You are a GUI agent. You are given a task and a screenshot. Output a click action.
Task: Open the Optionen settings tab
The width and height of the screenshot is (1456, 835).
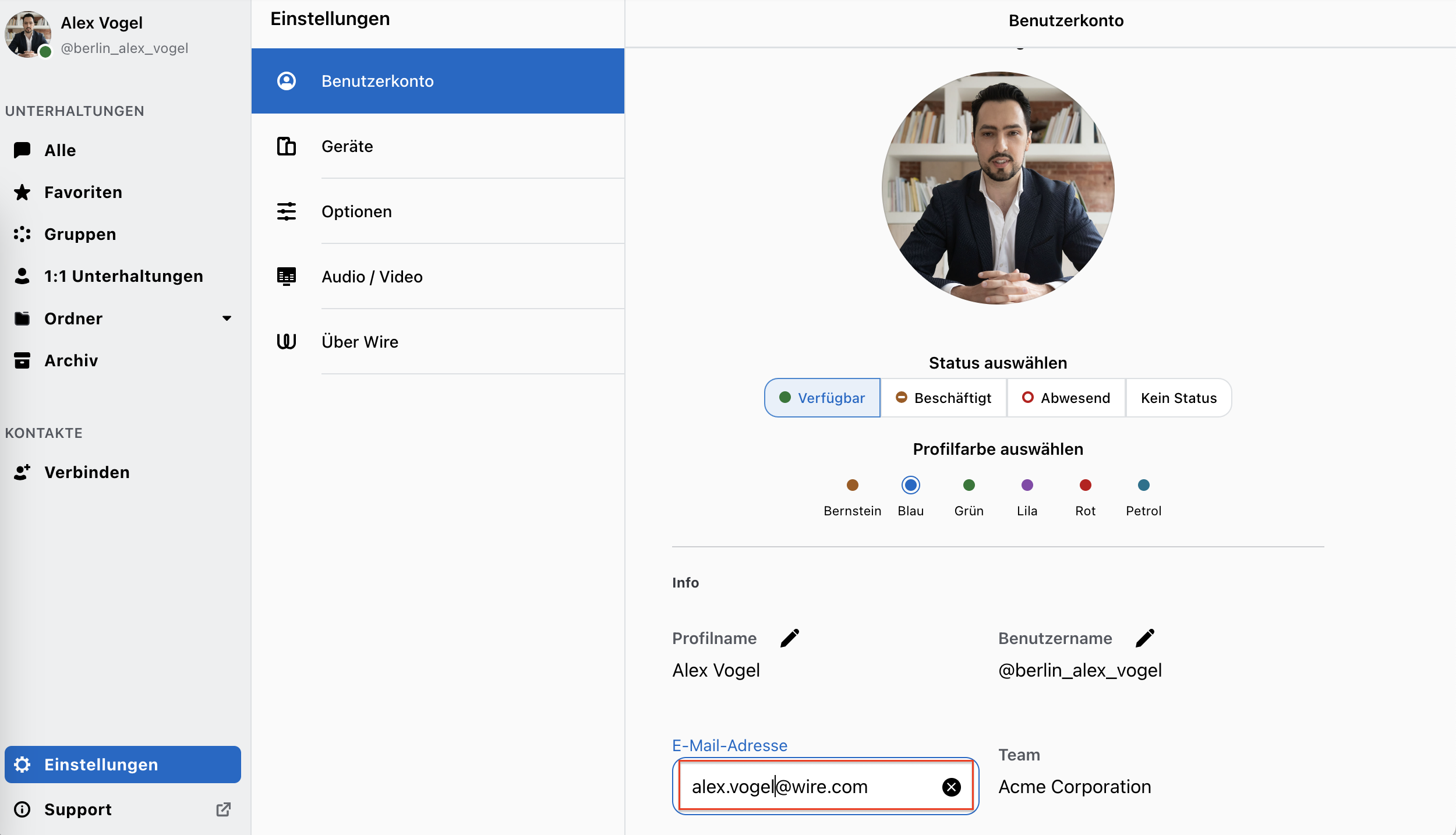click(438, 211)
